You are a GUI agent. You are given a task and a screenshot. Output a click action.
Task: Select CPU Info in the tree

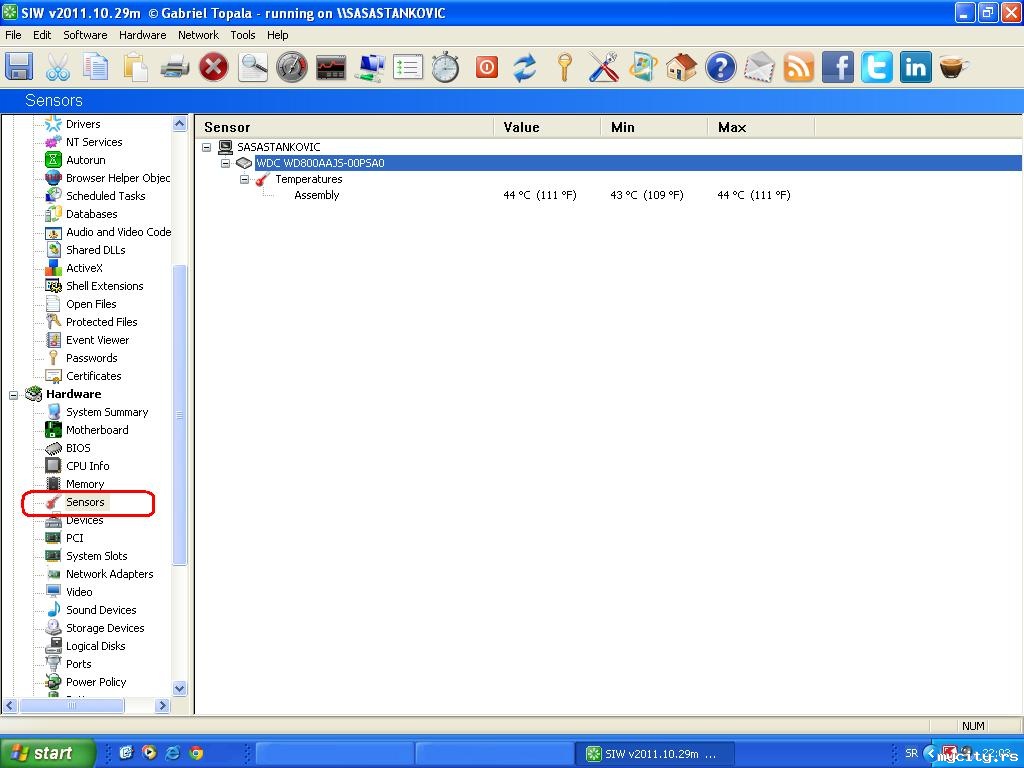click(88, 466)
